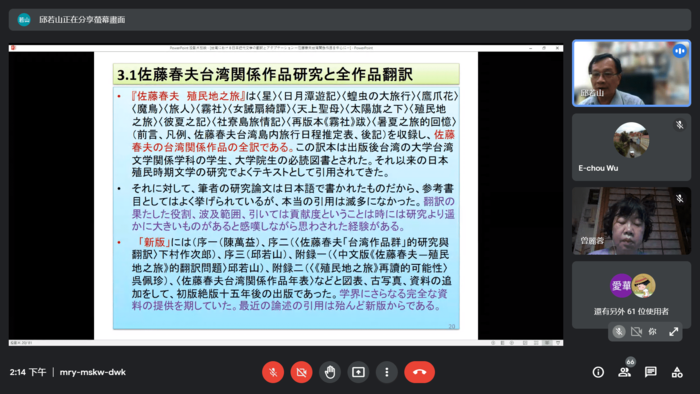Expand self-view with the arrows icon
Viewport: 700px width, 394px height.
[x=673, y=332]
